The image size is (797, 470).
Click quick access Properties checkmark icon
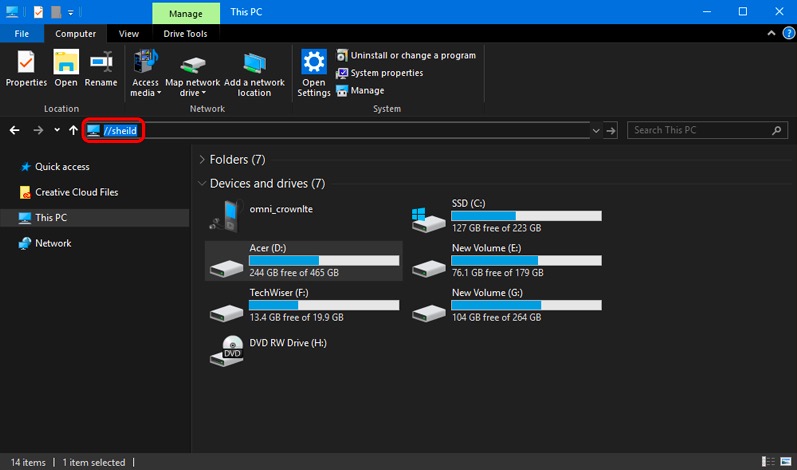[x=38, y=11]
